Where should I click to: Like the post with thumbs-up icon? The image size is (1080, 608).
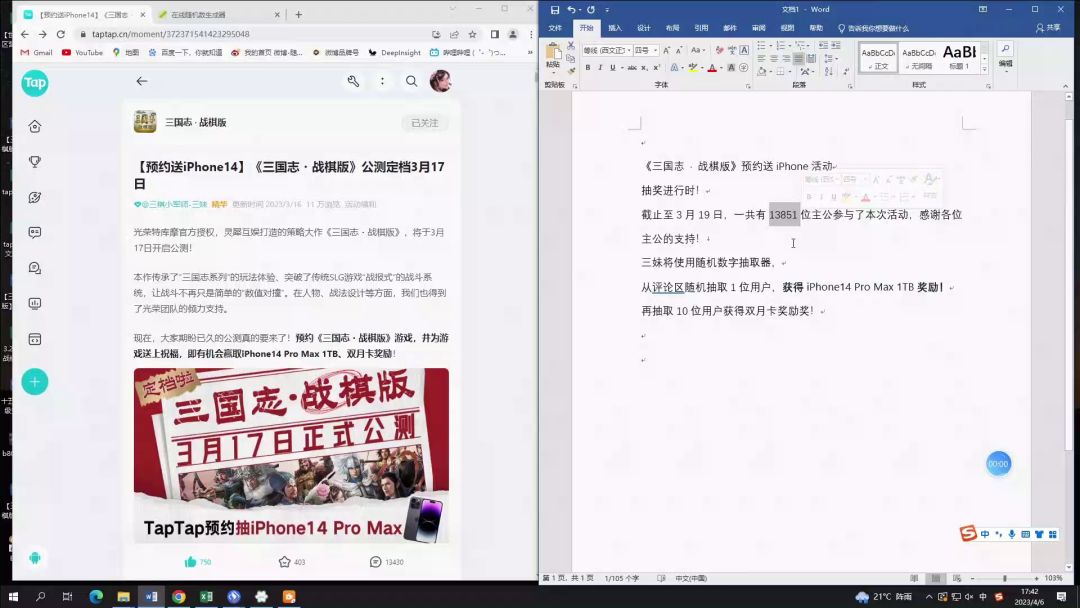click(190, 562)
